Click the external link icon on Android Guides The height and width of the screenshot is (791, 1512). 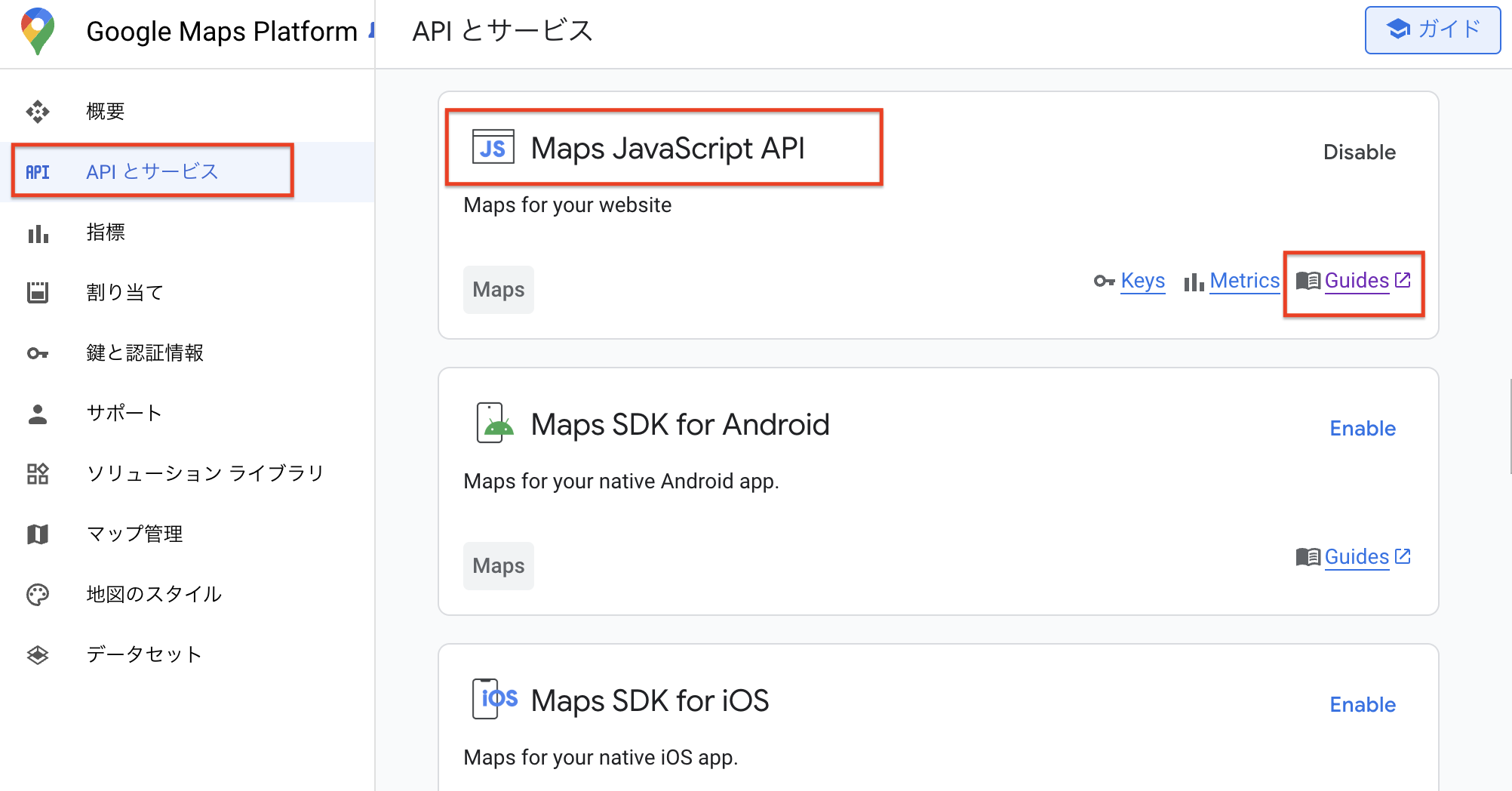point(1403,557)
